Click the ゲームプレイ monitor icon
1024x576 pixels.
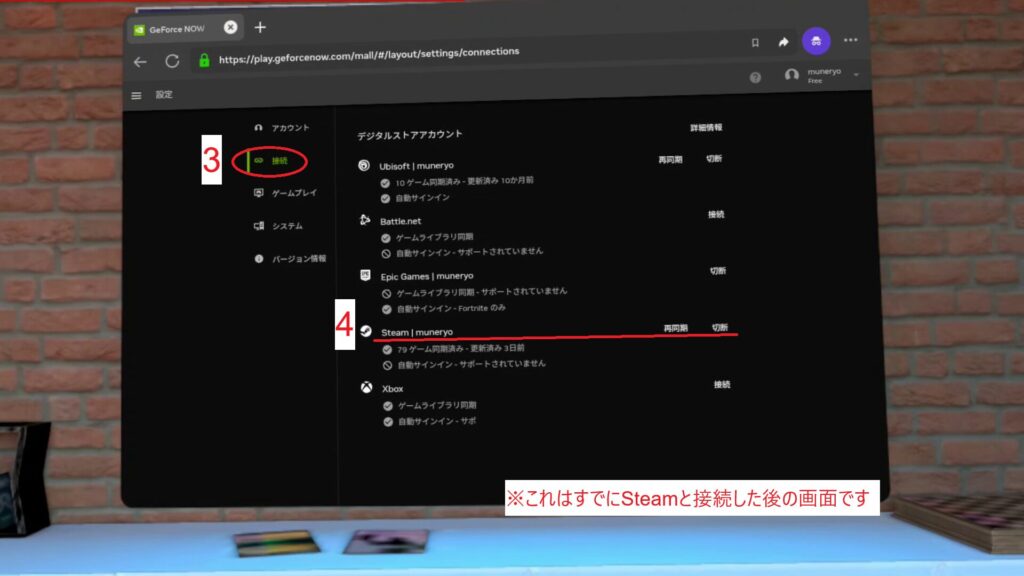point(259,193)
